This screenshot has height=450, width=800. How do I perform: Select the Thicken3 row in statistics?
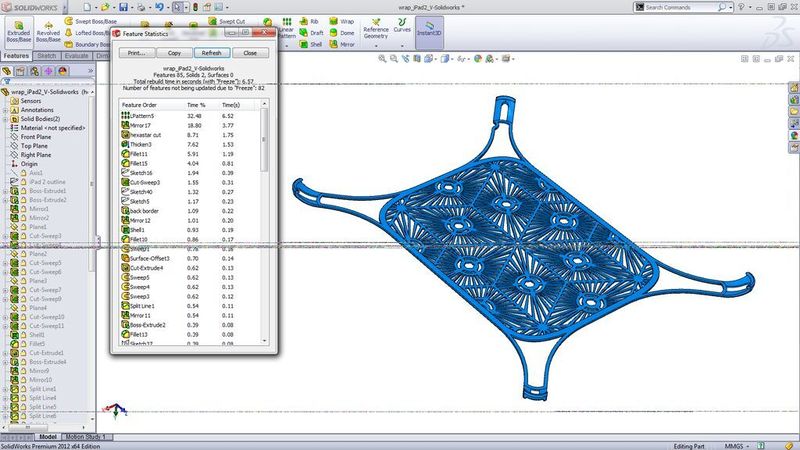[x=190, y=144]
